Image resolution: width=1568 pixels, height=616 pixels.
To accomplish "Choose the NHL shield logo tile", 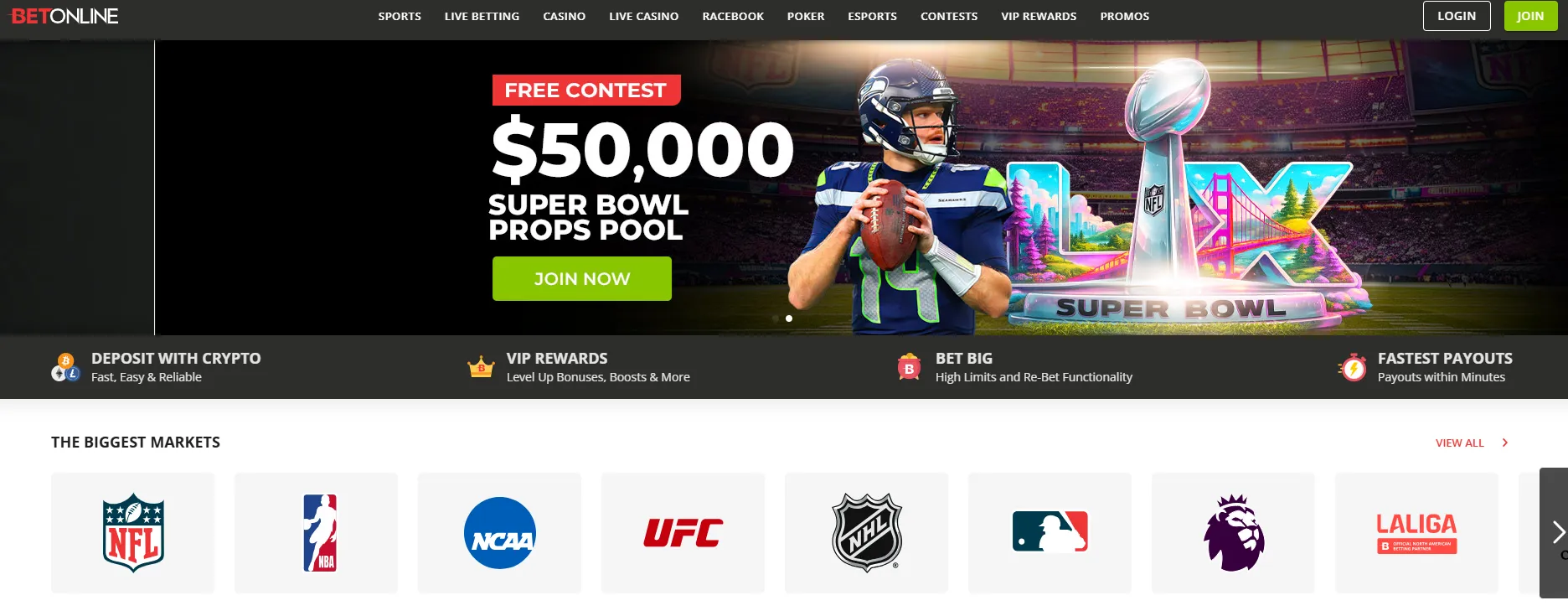I will click(x=866, y=533).
